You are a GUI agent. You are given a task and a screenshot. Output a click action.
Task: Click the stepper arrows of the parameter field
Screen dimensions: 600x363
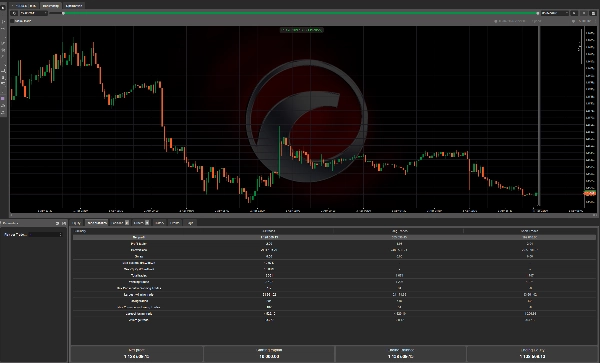[x=60, y=234]
